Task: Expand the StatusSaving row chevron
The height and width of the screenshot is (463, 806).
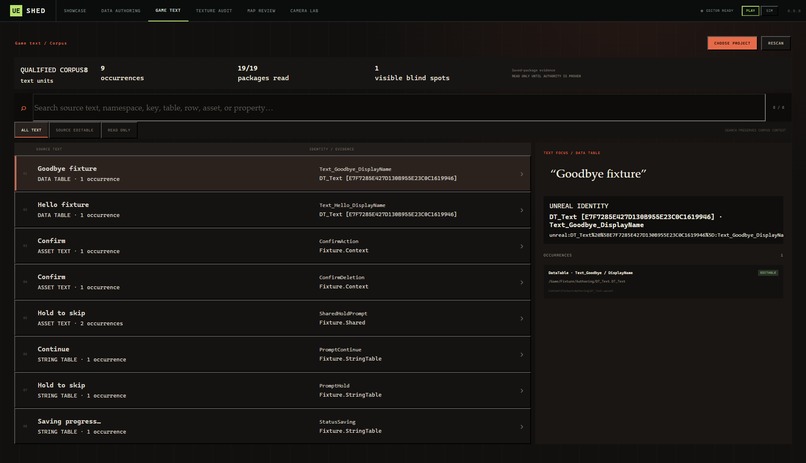Action: coord(521,427)
